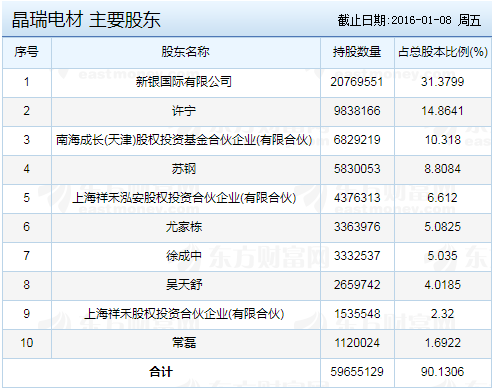Click share count 3363976

pos(357,227)
